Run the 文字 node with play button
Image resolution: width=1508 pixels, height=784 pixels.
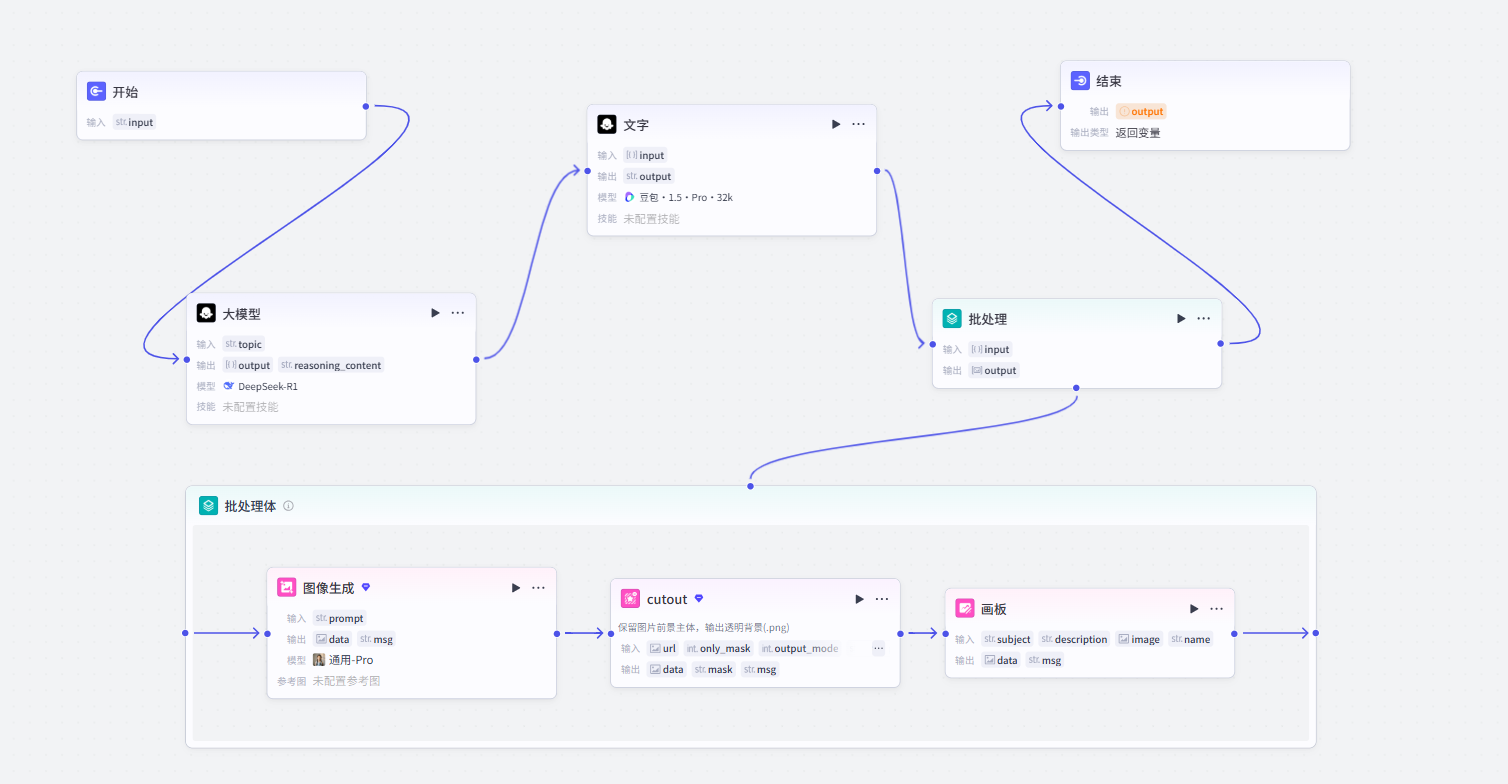coord(836,124)
